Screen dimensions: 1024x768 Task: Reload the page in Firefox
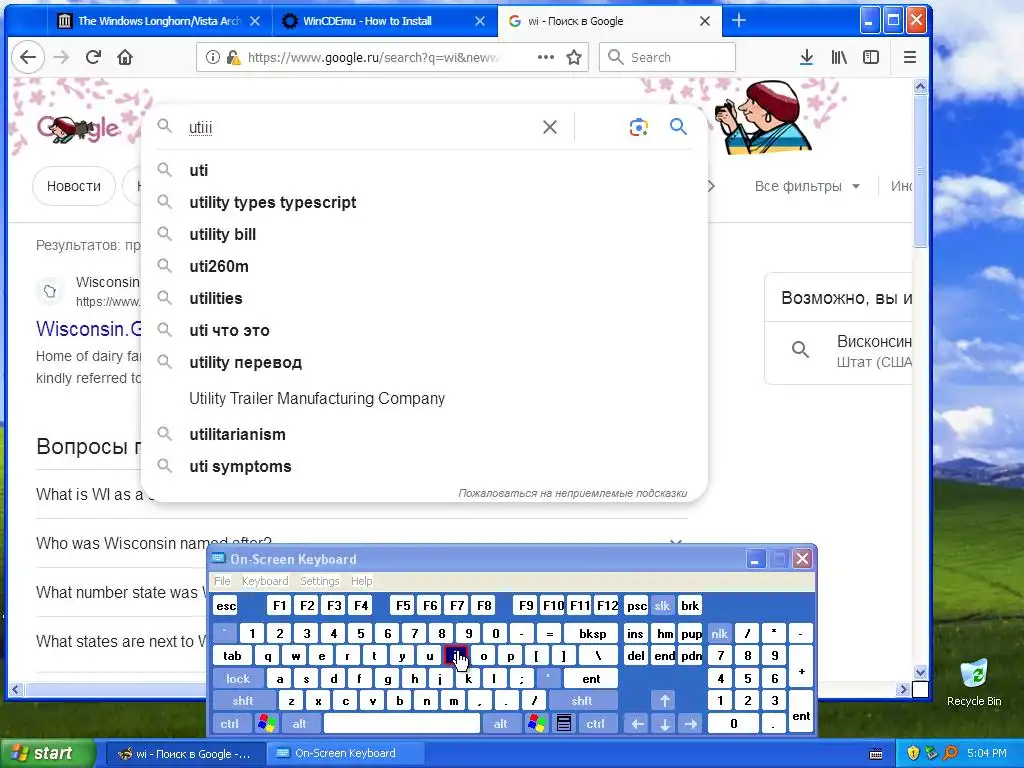[93, 57]
